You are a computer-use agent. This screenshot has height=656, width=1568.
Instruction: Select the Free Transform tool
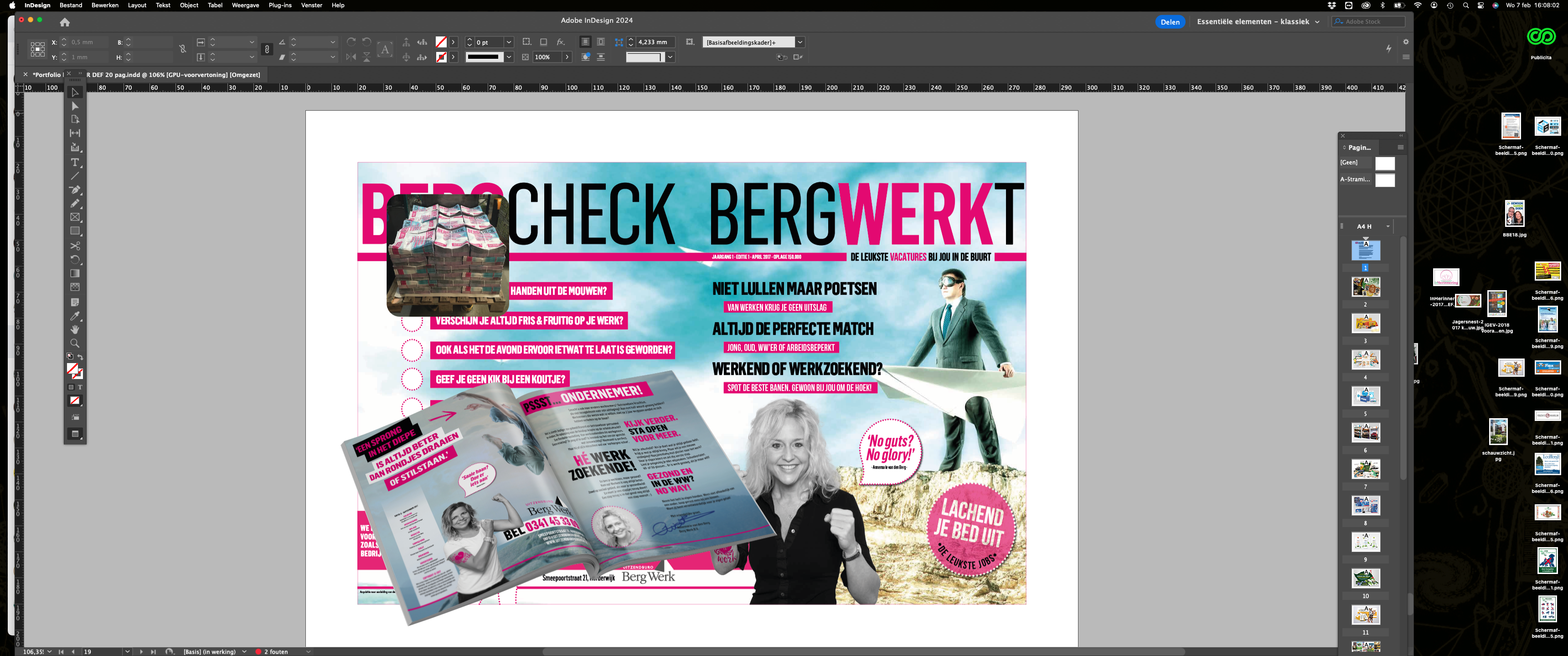tap(75, 259)
